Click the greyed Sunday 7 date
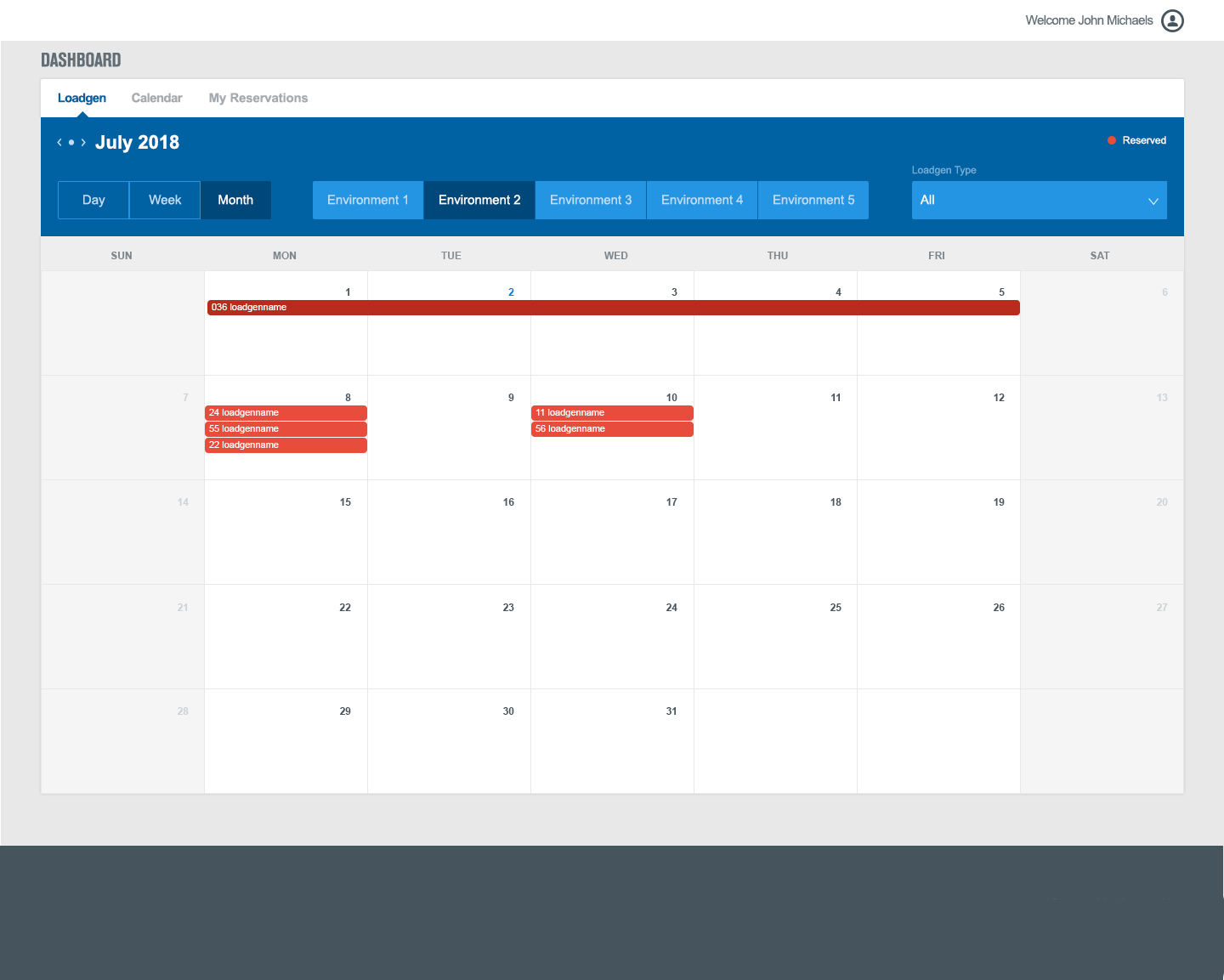Viewport: 1224px width, 980px height. pos(185,398)
